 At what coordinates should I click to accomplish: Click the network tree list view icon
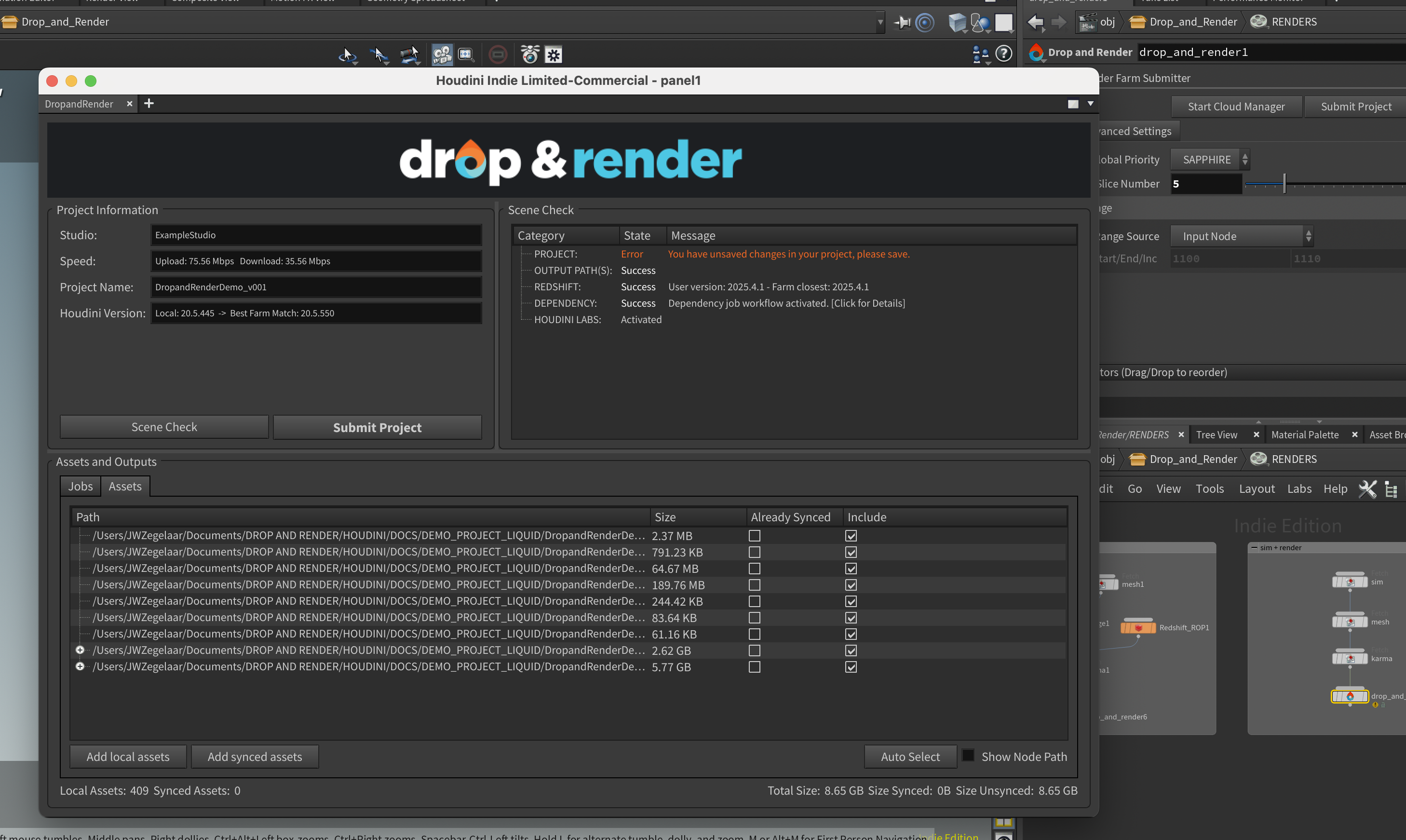(x=1391, y=489)
